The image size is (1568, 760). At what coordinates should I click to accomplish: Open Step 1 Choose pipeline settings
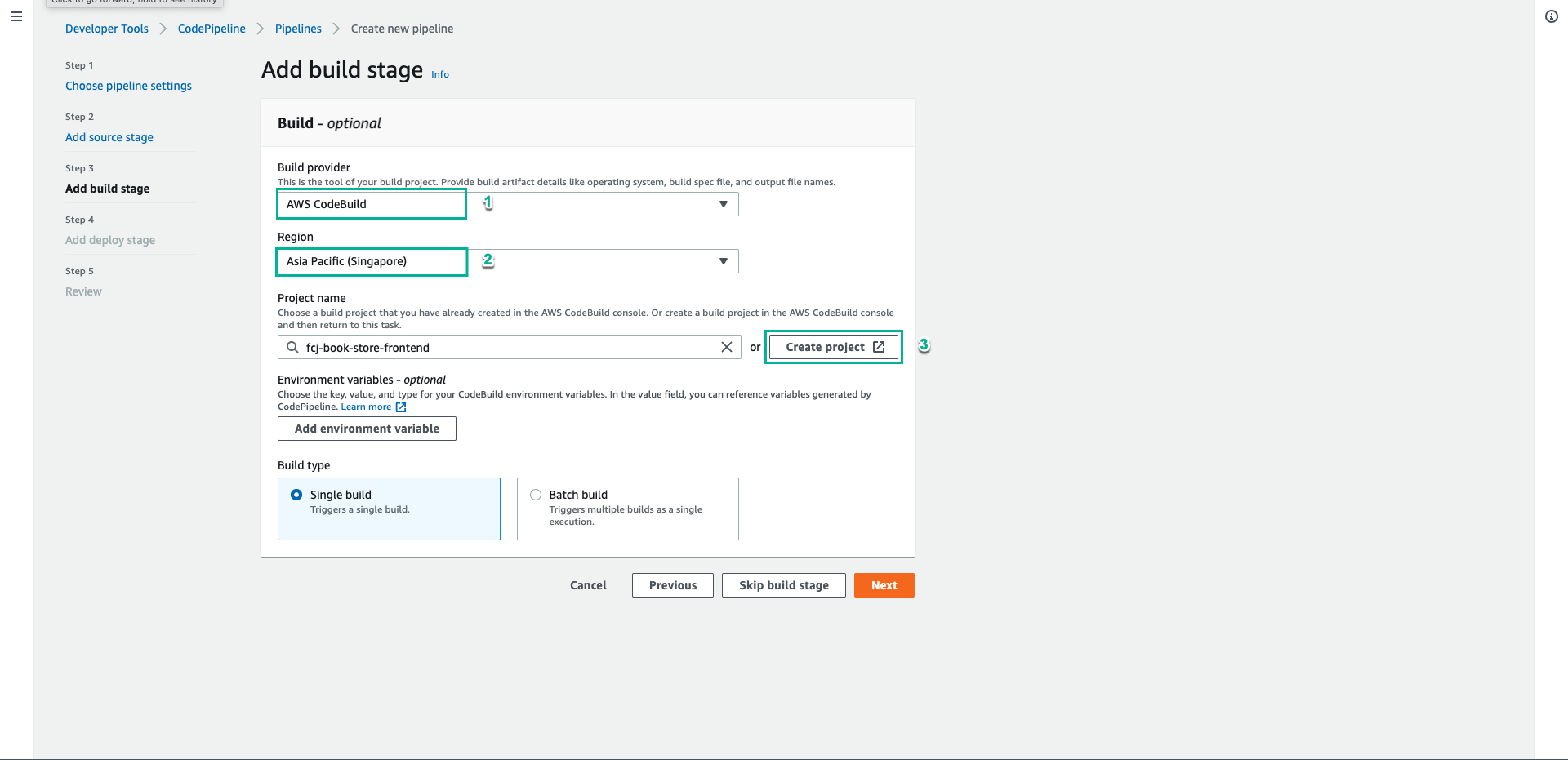pos(128,86)
